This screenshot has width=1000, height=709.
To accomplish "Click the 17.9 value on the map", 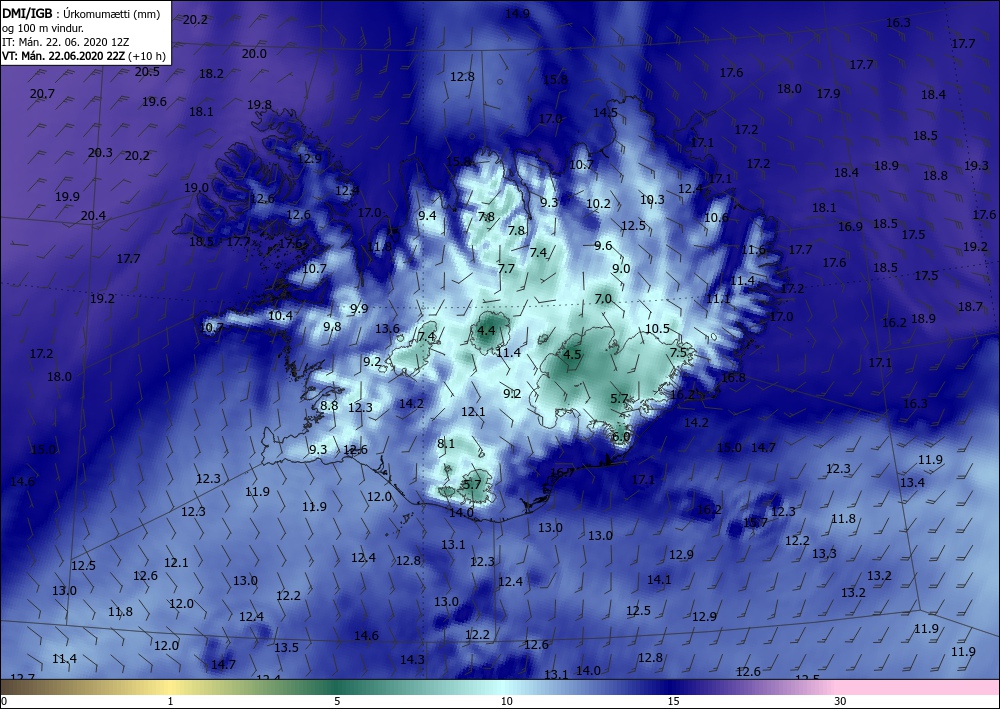I will [x=828, y=93].
